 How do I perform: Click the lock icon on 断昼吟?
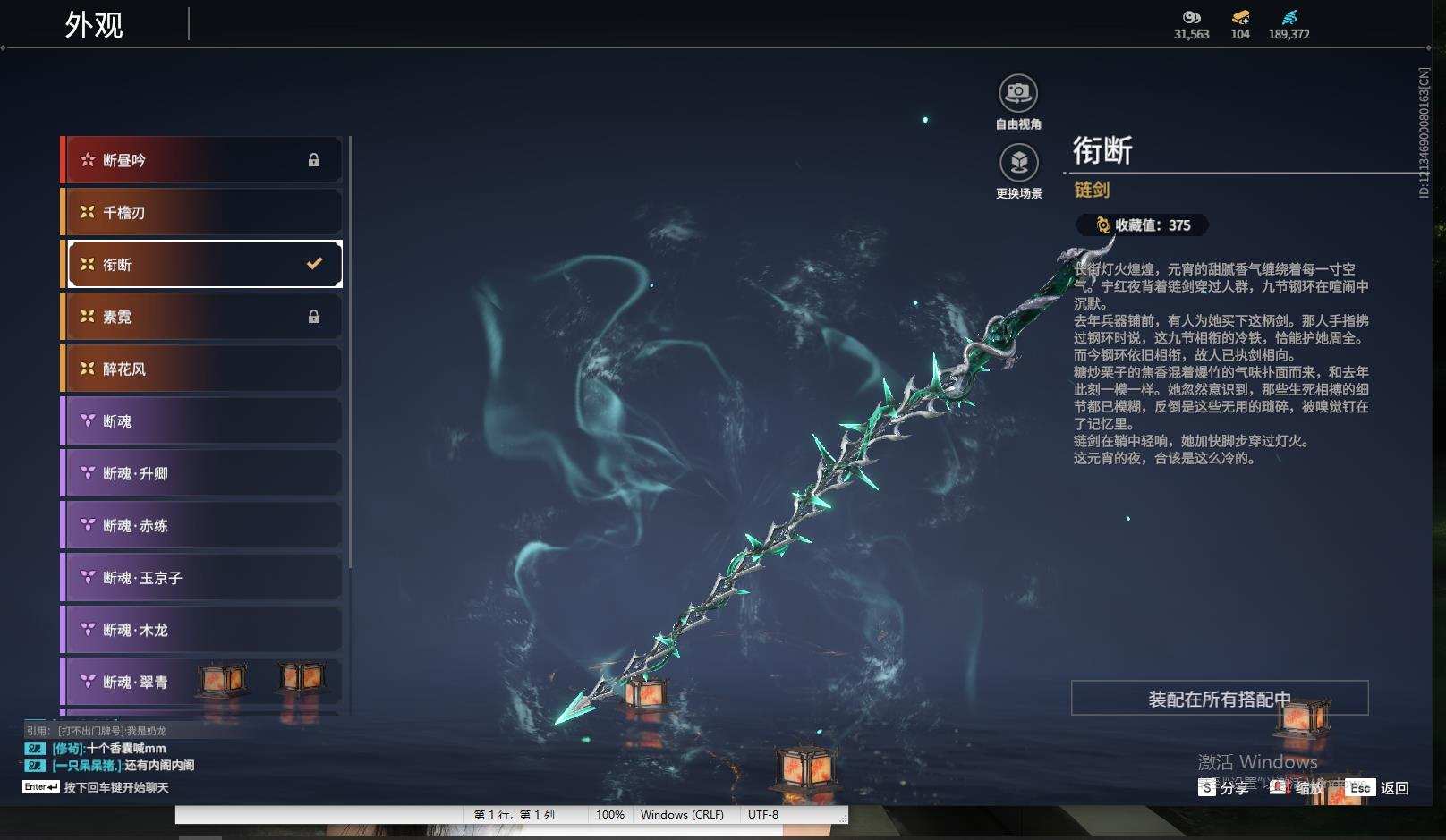(x=314, y=160)
